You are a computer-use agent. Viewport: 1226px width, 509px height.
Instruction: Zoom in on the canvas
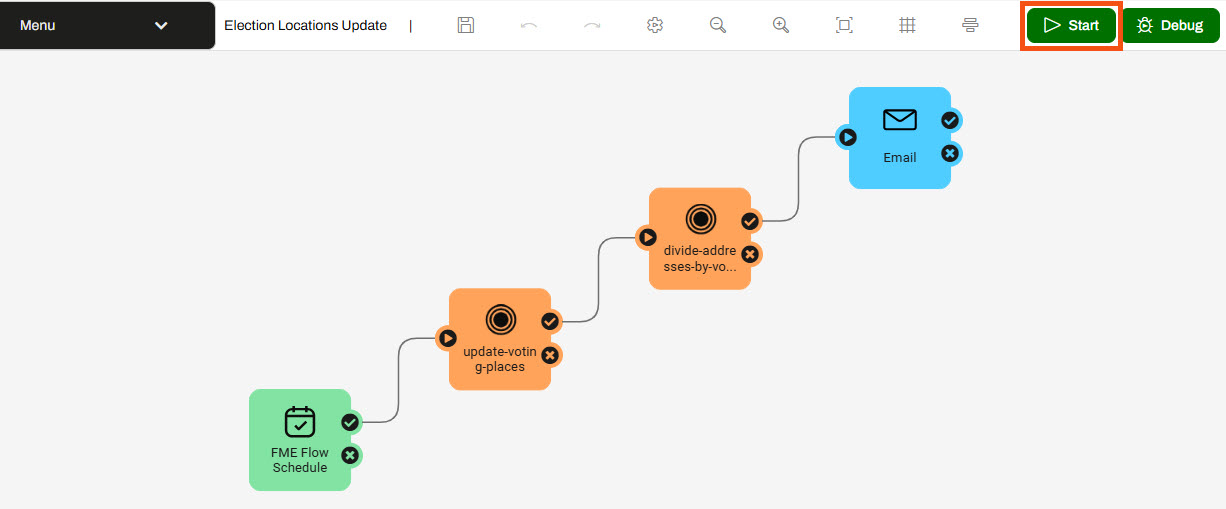[781, 25]
